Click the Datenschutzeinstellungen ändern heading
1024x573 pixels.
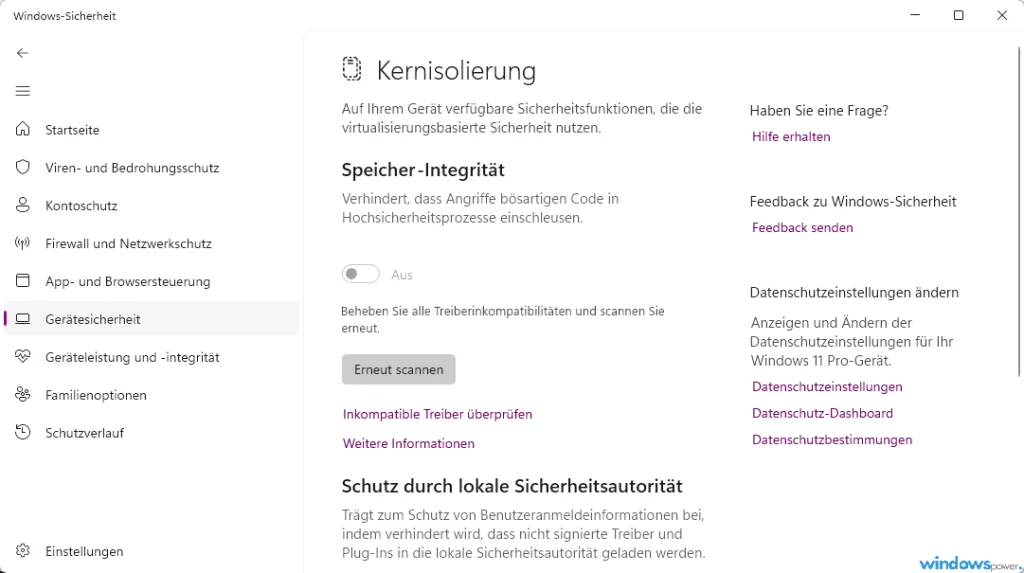click(854, 292)
